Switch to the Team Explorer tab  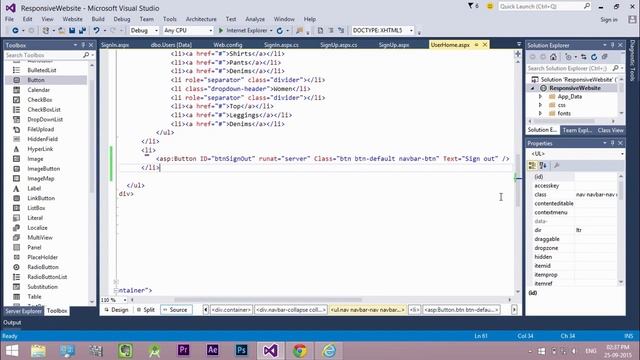[x=577, y=130]
